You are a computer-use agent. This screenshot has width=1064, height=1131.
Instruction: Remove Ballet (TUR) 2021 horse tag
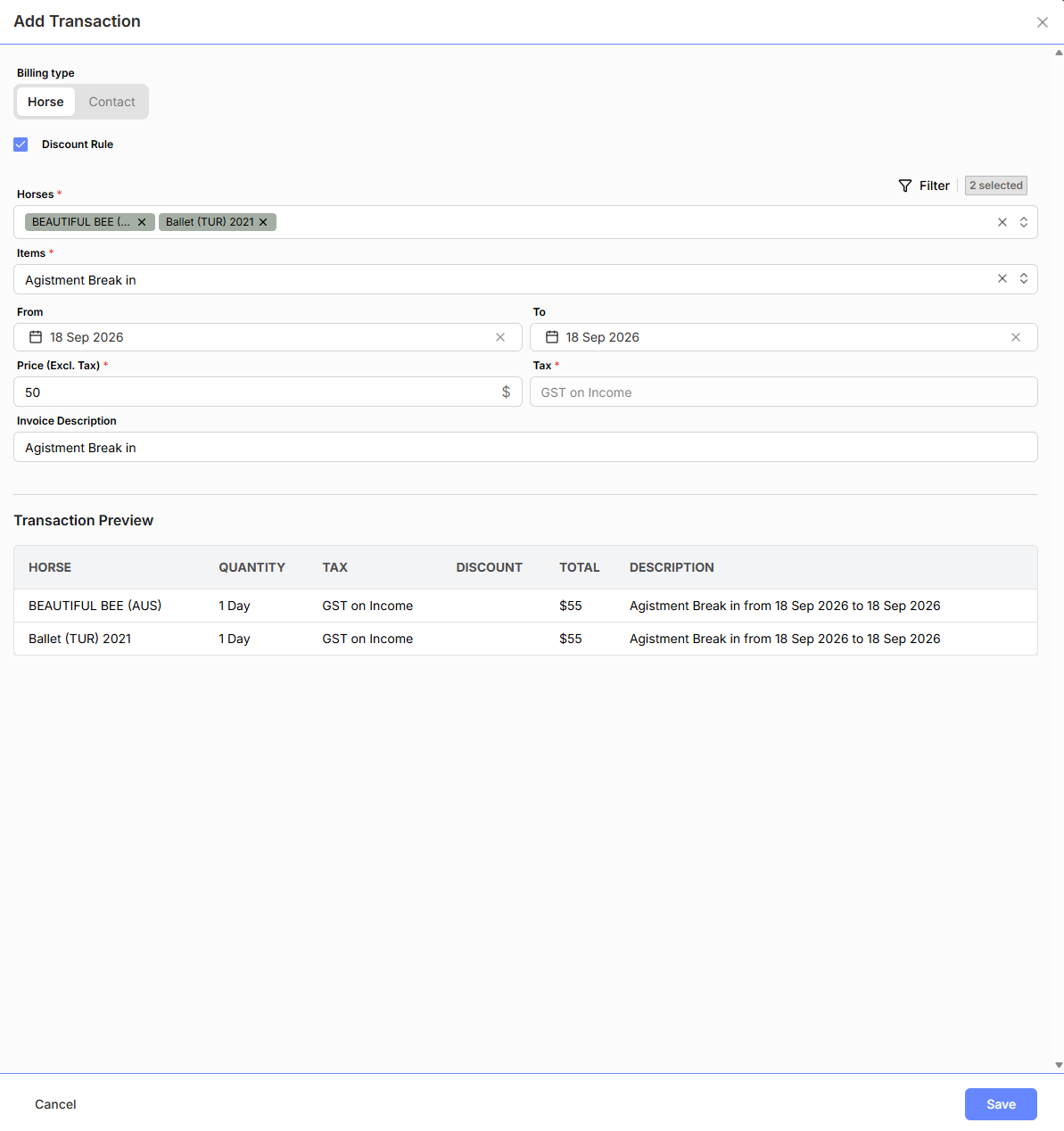[x=263, y=222]
